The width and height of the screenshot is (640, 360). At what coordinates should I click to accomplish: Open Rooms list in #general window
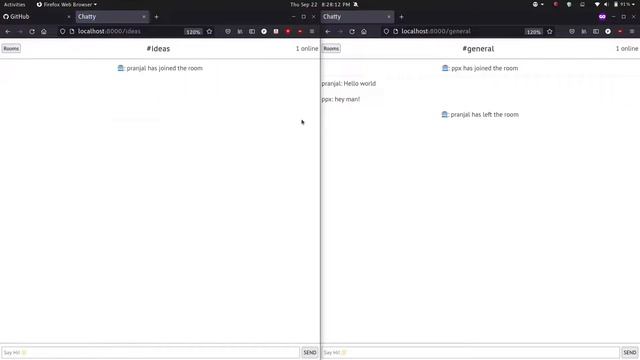(331, 49)
